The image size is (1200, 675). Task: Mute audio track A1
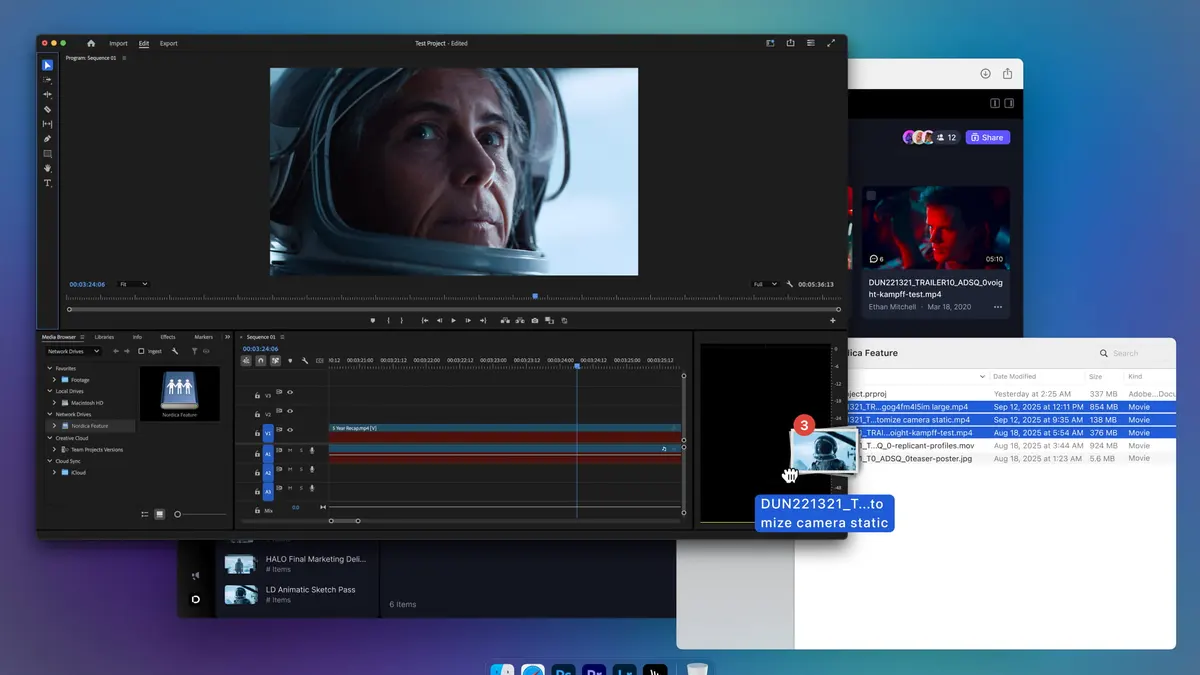(x=289, y=450)
